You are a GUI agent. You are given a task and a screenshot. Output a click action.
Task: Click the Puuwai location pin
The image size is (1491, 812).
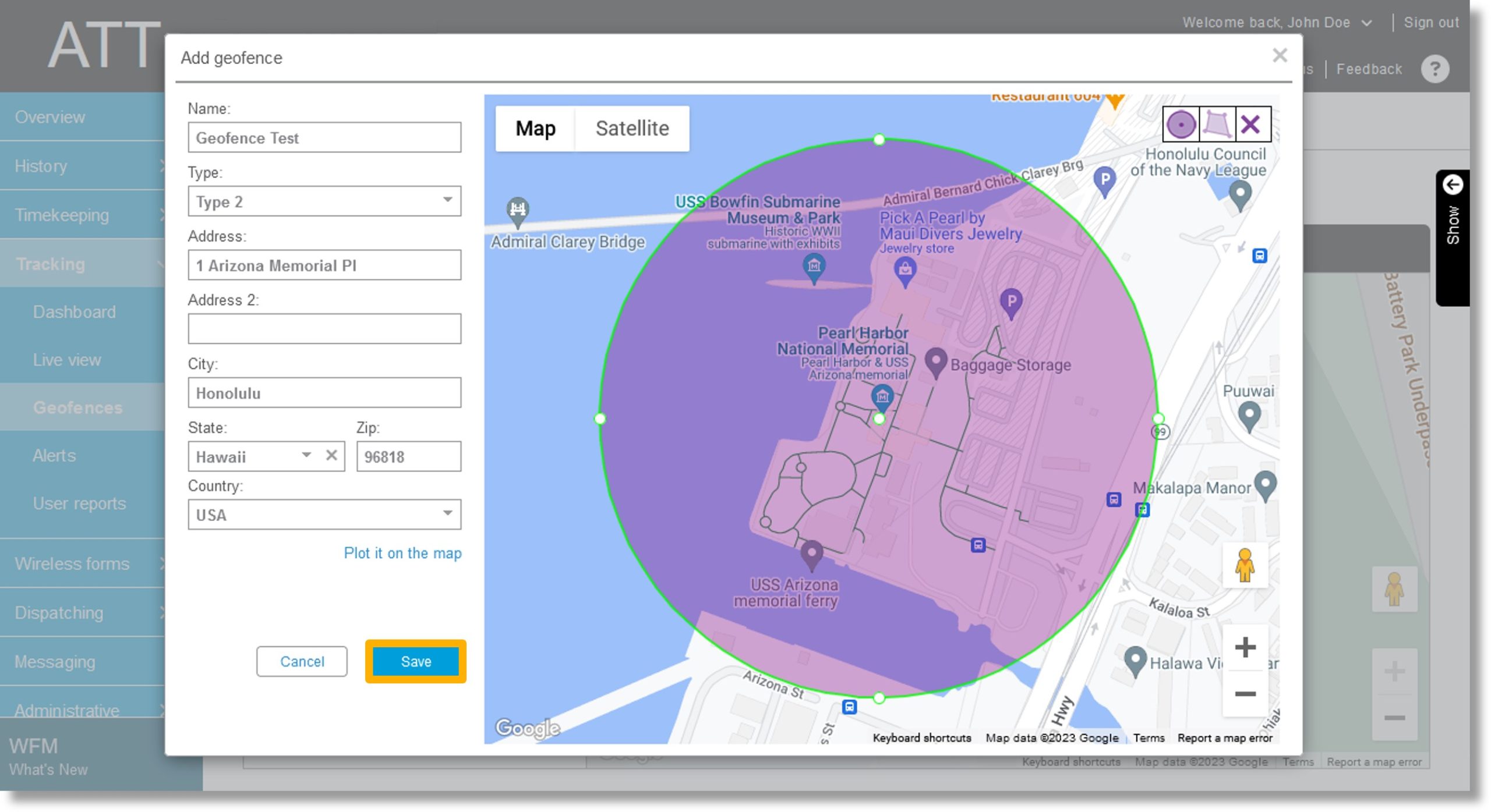[x=1249, y=417]
